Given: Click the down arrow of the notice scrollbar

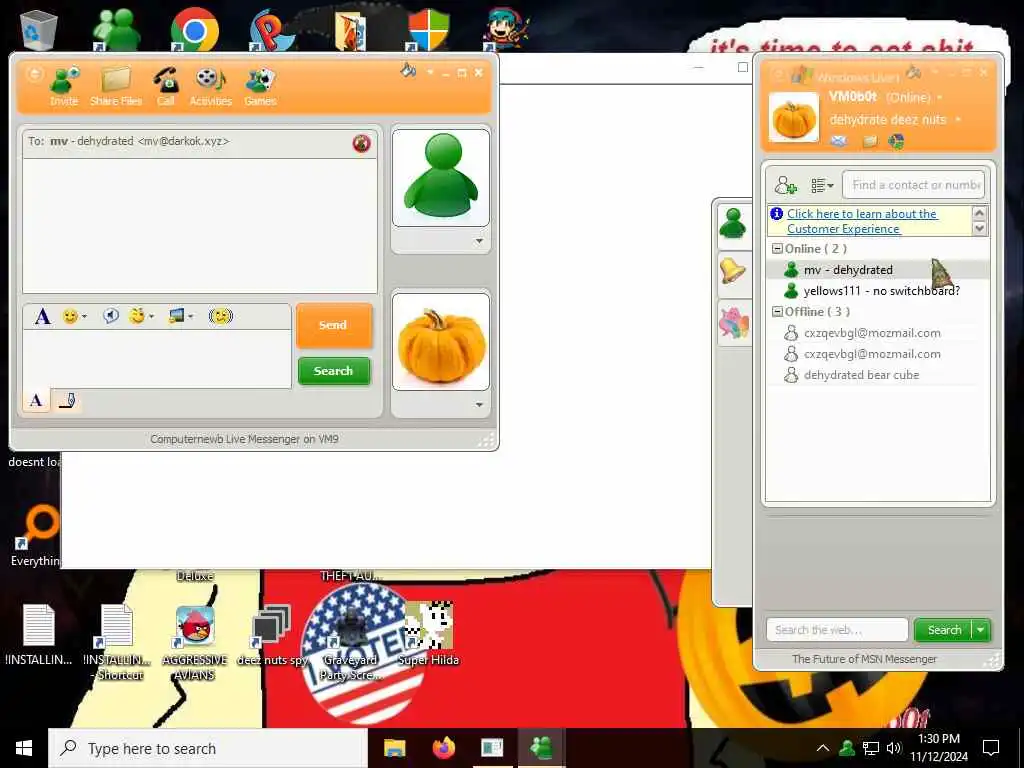Looking at the screenshot, I should (979, 229).
